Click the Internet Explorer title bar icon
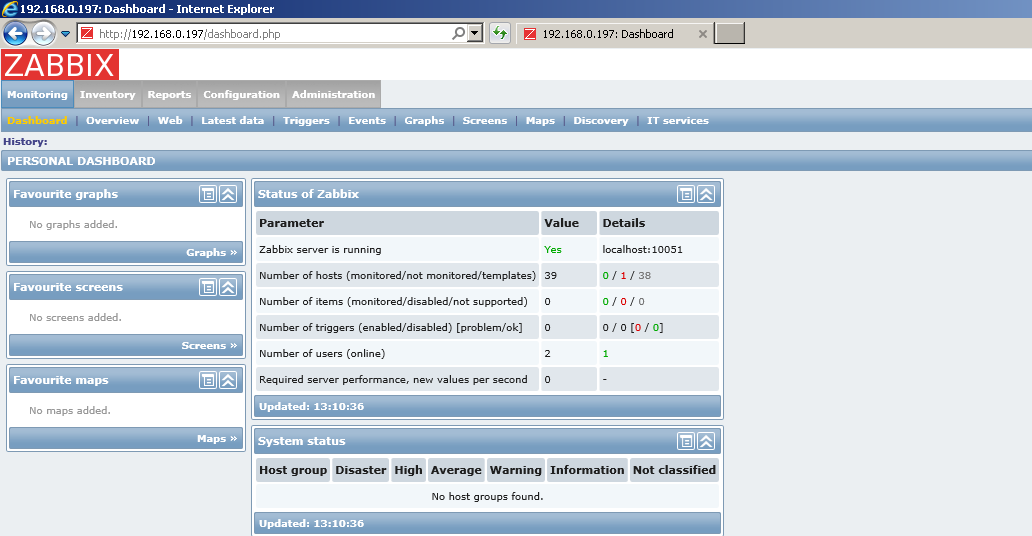The height and width of the screenshot is (536, 1032). tap(10, 9)
